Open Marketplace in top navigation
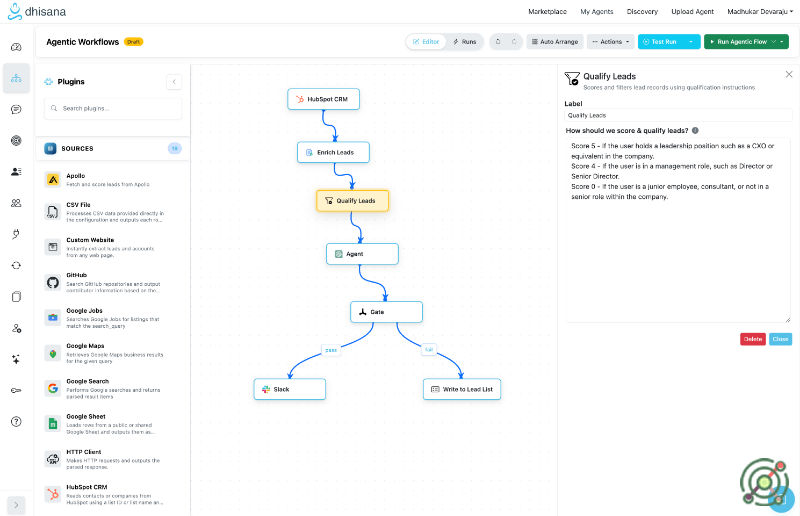The height and width of the screenshot is (516, 800). (x=546, y=11)
